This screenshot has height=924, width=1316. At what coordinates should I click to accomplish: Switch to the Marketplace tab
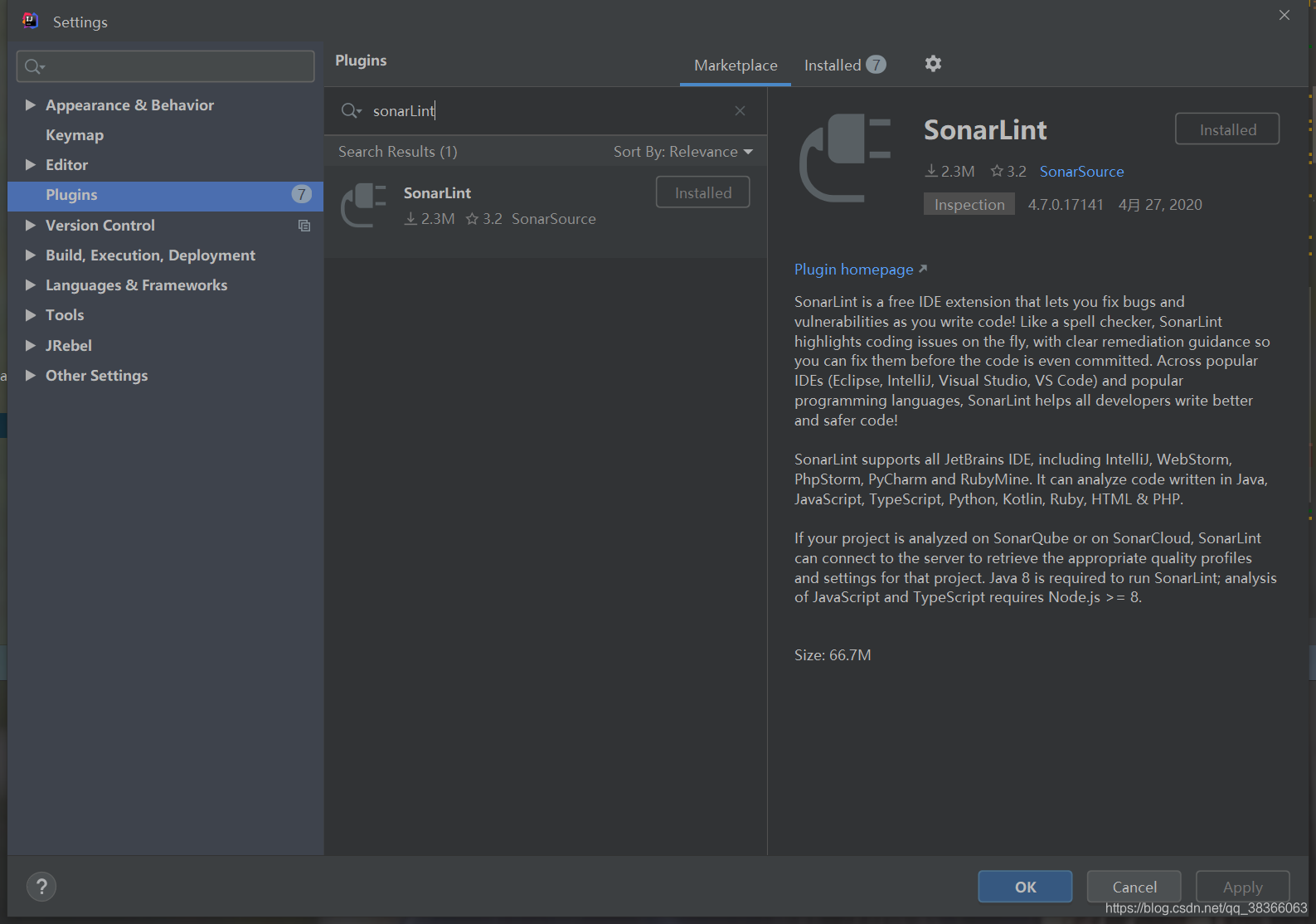(736, 66)
